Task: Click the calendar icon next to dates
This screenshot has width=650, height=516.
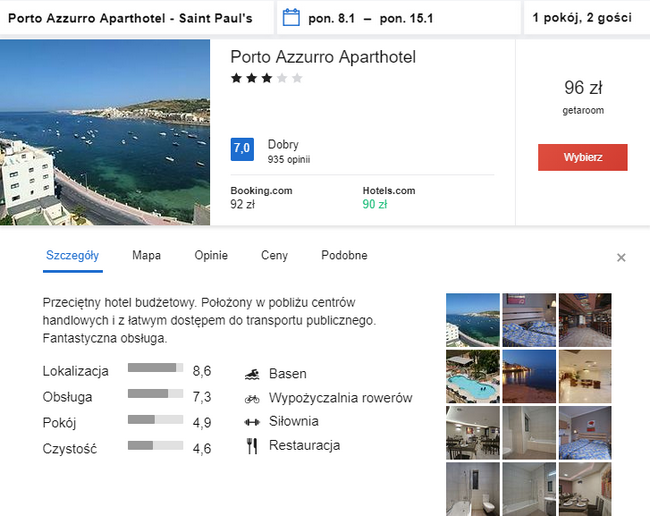Action: [291, 18]
